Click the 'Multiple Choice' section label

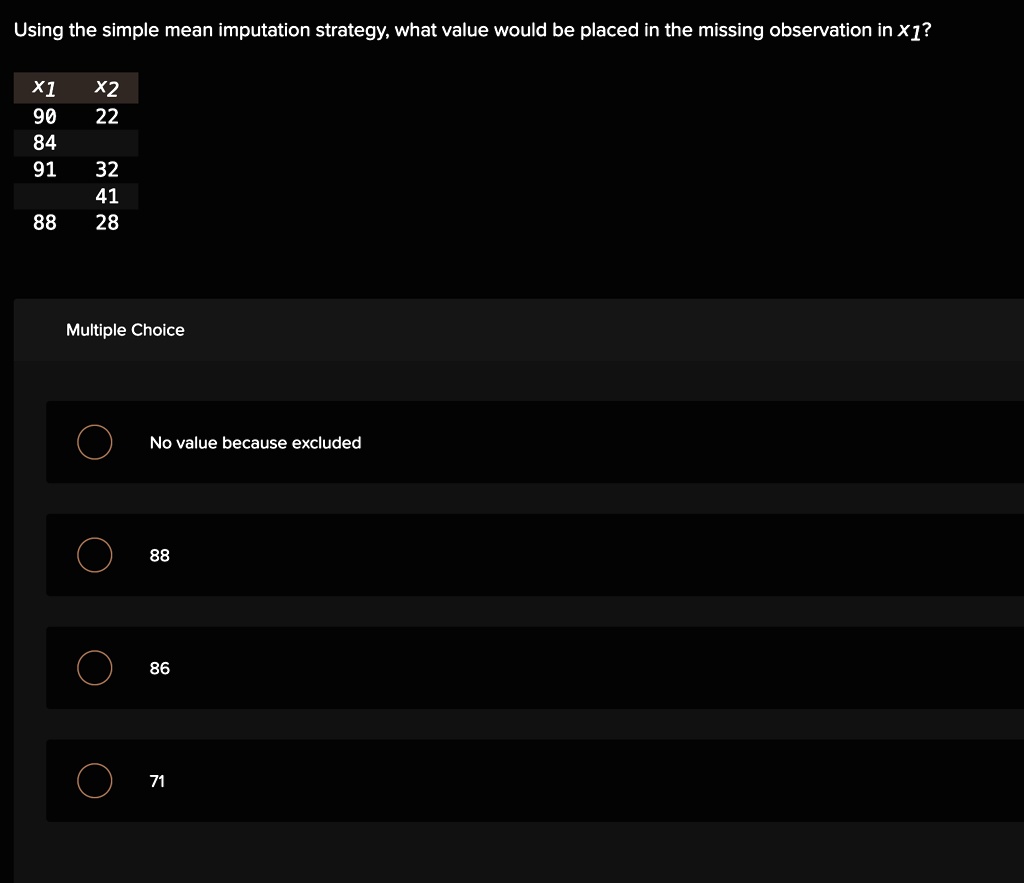click(x=125, y=330)
